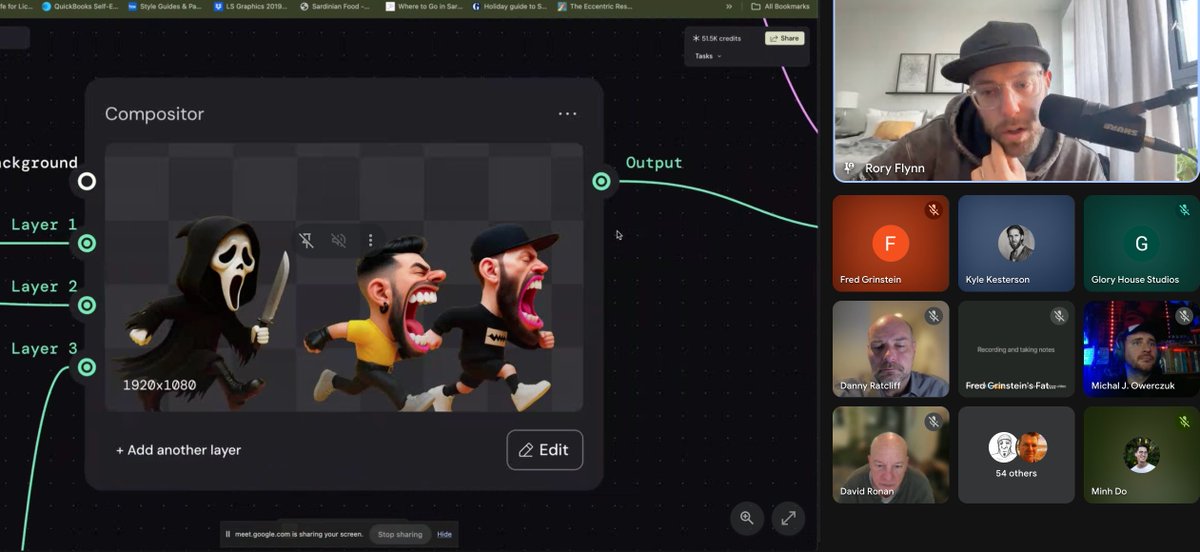Open the Holiday guide to S... bookmark
1200x552 pixels.
pyautogui.click(x=508, y=6)
